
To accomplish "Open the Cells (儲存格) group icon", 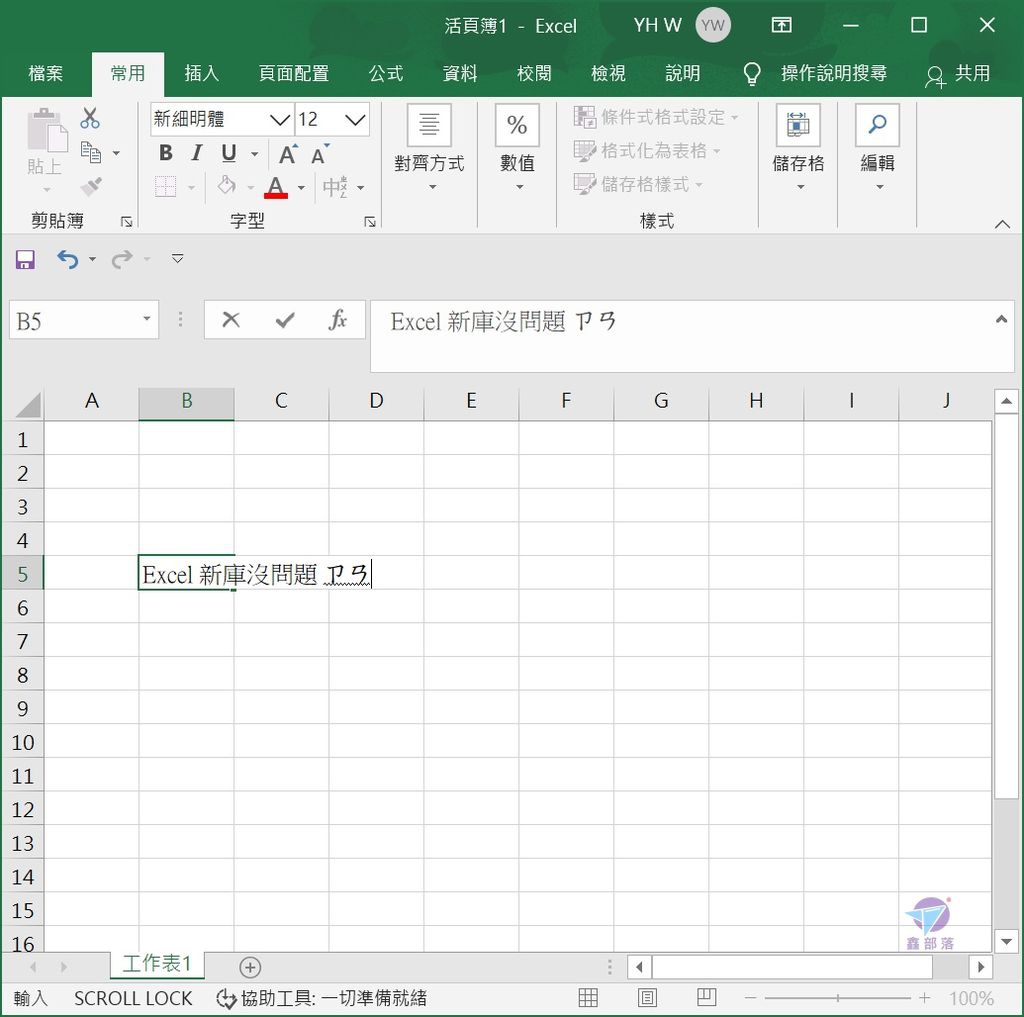I will click(x=798, y=124).
